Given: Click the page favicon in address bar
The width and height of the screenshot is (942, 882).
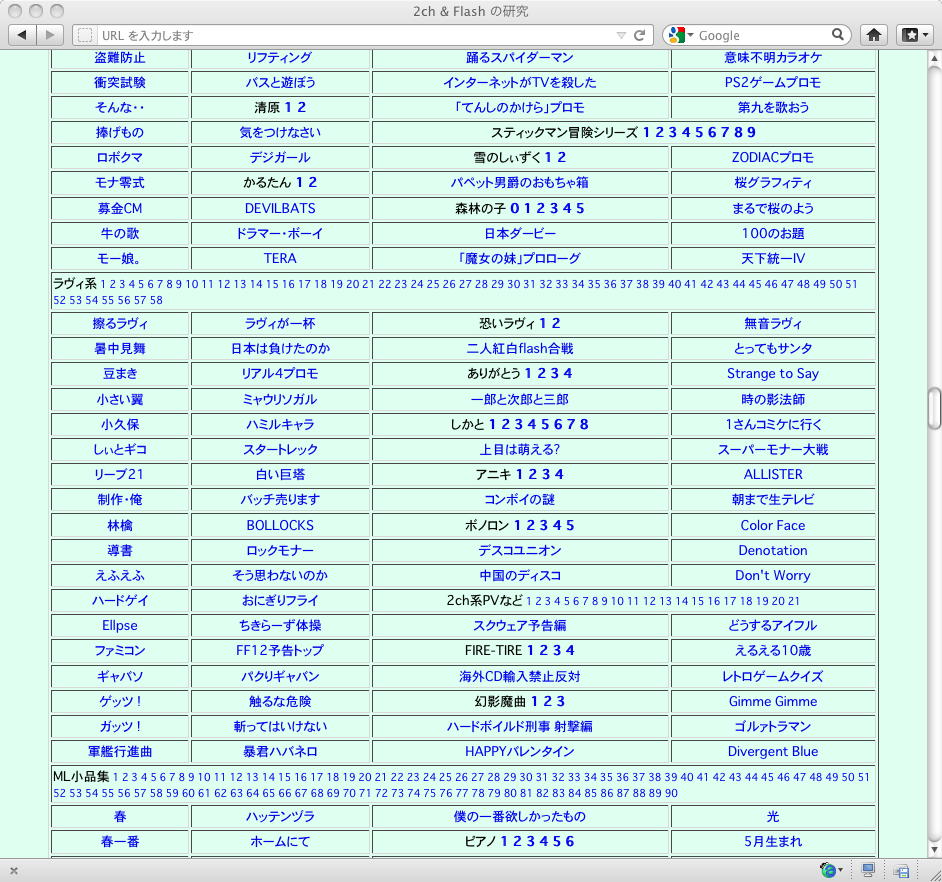Looking at the screenshot, I should [85, 35].
